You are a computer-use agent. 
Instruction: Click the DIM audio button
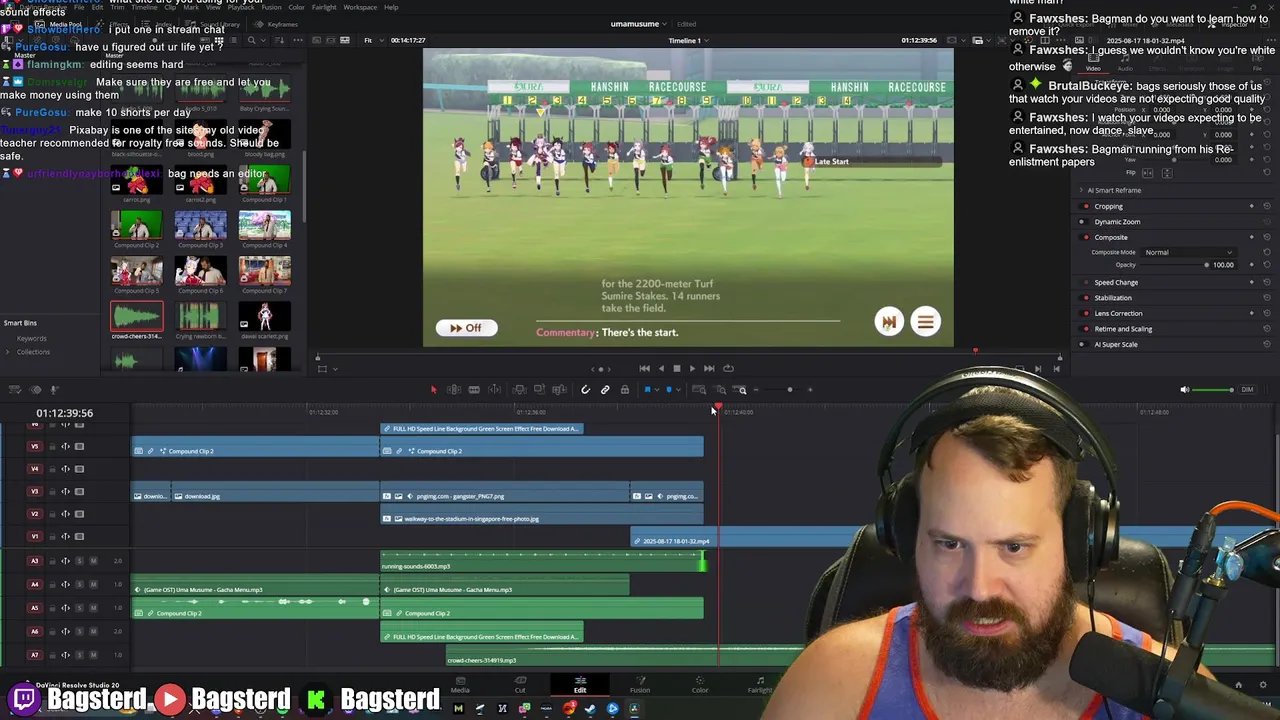(x=1247, y=390)
